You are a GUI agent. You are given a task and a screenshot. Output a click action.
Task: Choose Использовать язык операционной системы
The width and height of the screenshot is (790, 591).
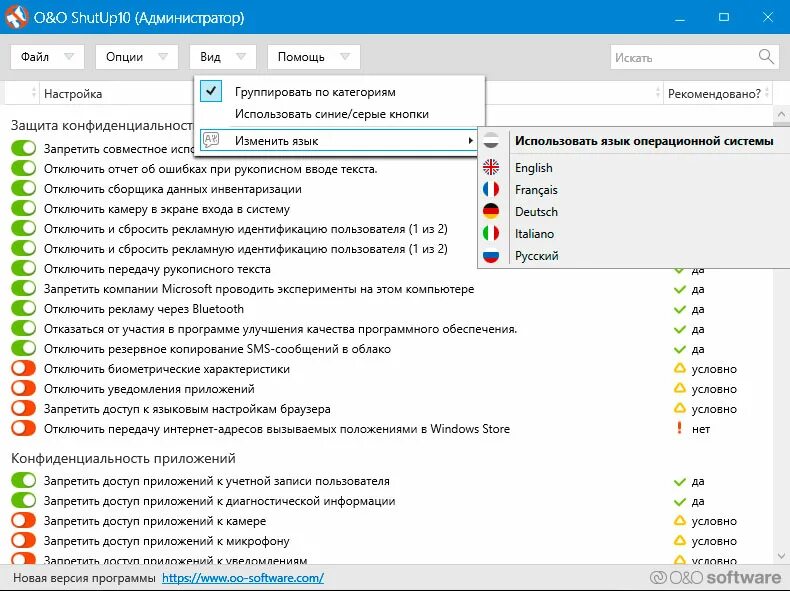(x=644, y=141)
